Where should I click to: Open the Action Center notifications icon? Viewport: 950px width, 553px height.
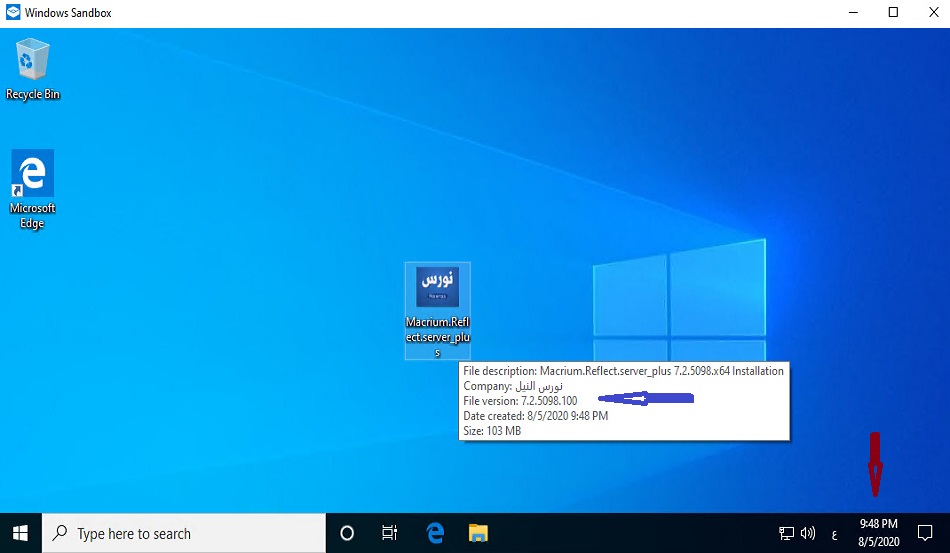tap(925, 533)
